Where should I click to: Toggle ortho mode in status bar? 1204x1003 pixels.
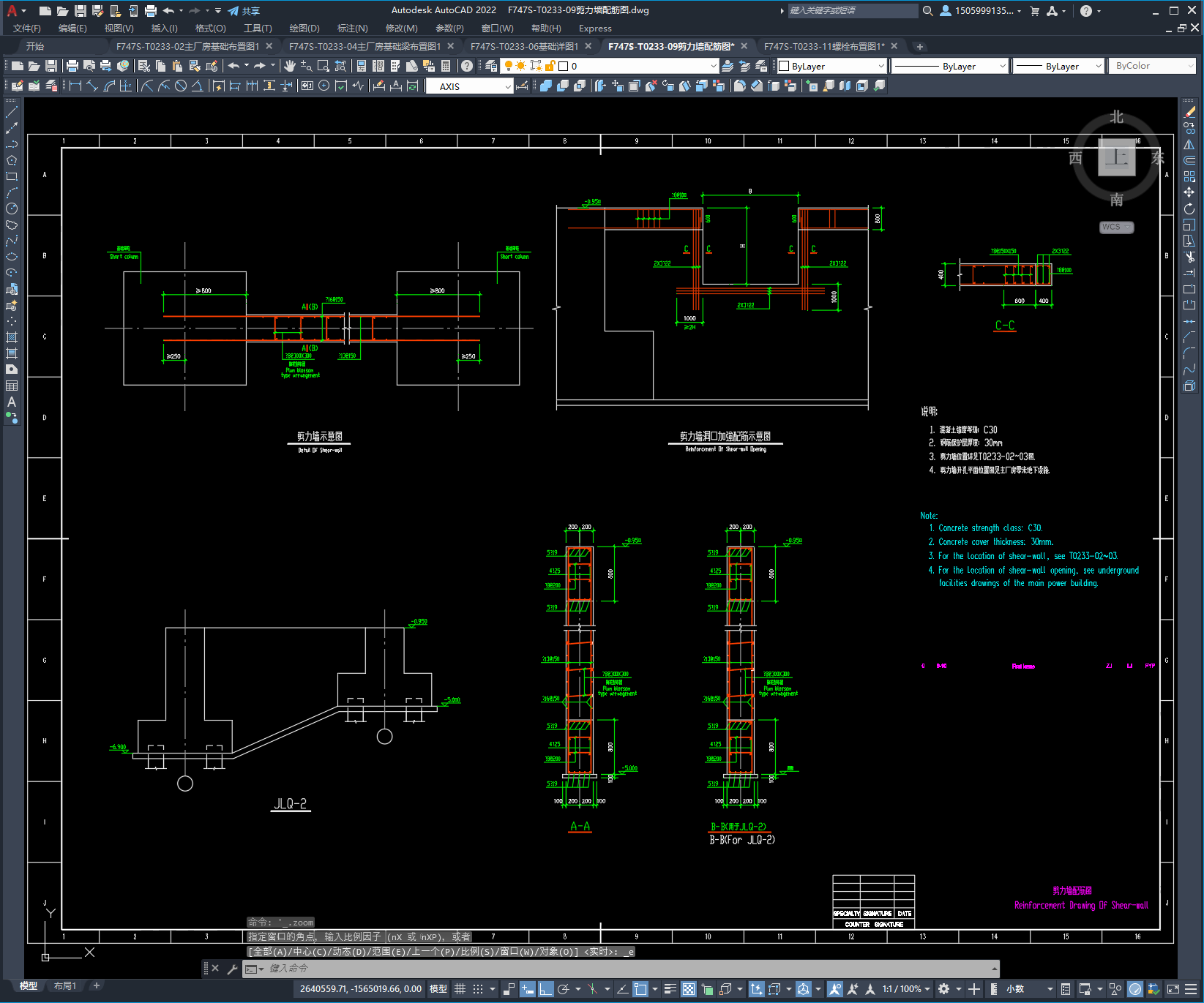click(x=546, y=989)
